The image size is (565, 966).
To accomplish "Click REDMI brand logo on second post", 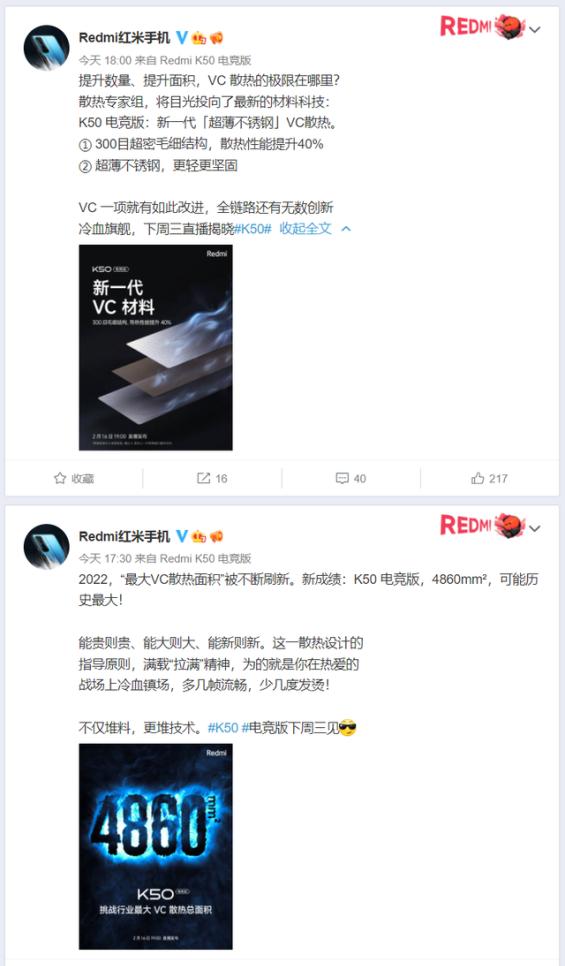I will (482, 526).
